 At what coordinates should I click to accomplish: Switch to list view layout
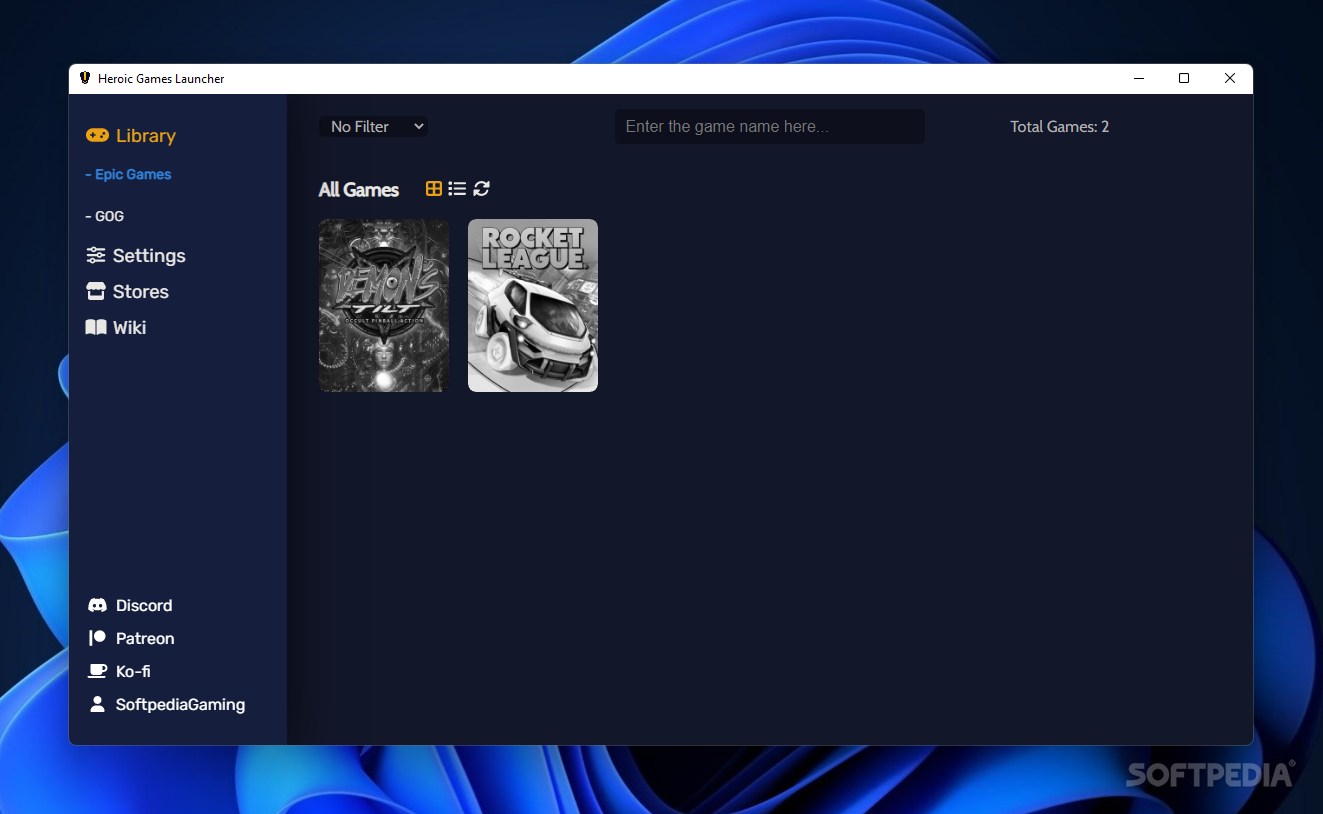(x=457, y=188)
